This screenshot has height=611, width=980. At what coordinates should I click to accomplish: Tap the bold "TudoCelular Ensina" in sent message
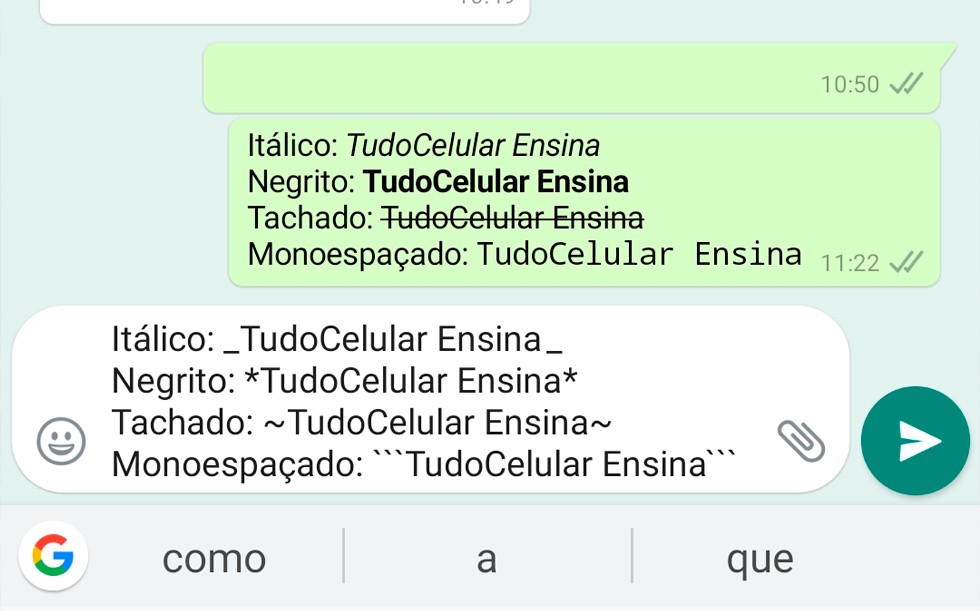point(496,182)
